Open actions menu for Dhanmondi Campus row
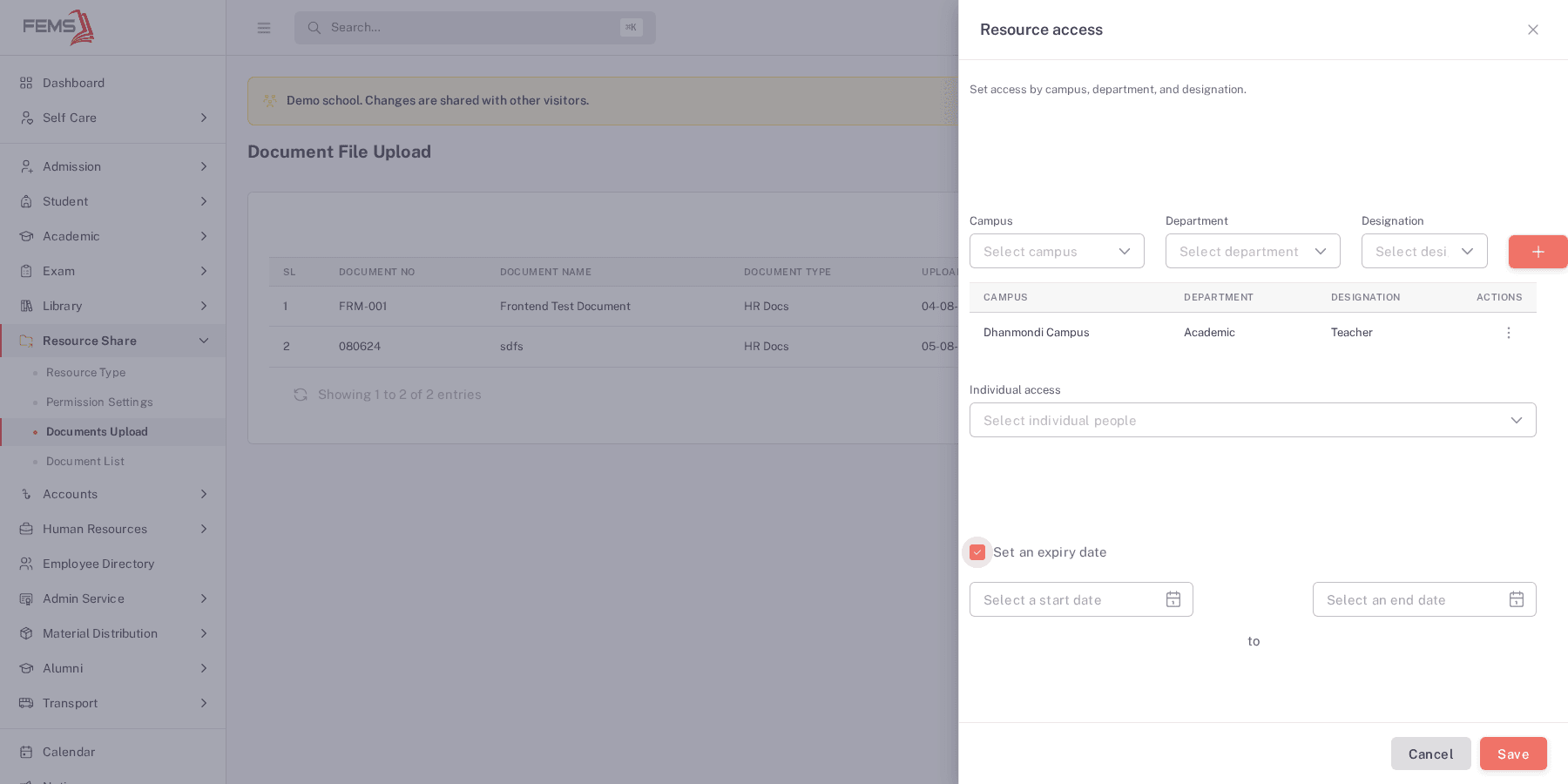1568x784 pixels. (x=1509, y=333)
